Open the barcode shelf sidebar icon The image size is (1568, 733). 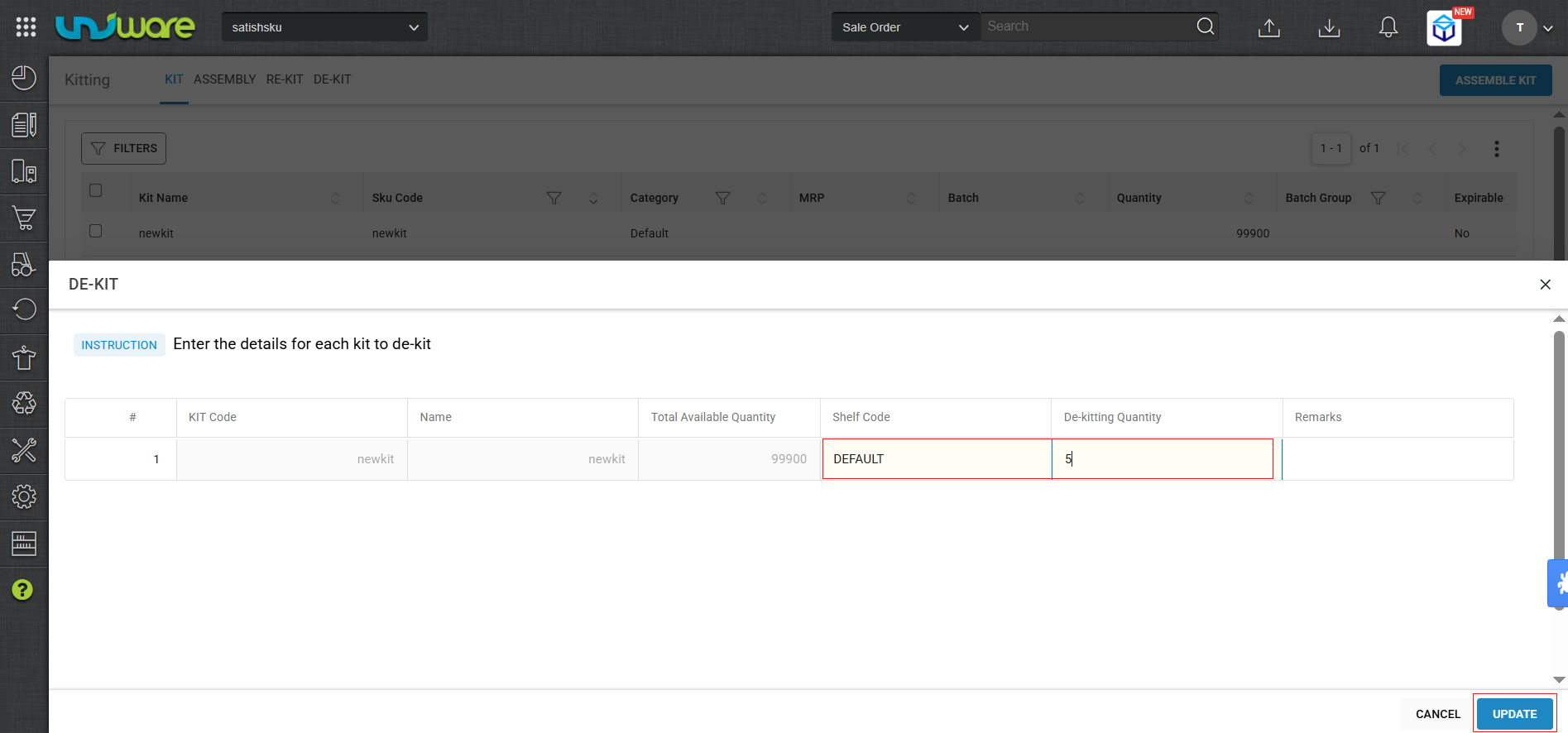tap(24, 544)
